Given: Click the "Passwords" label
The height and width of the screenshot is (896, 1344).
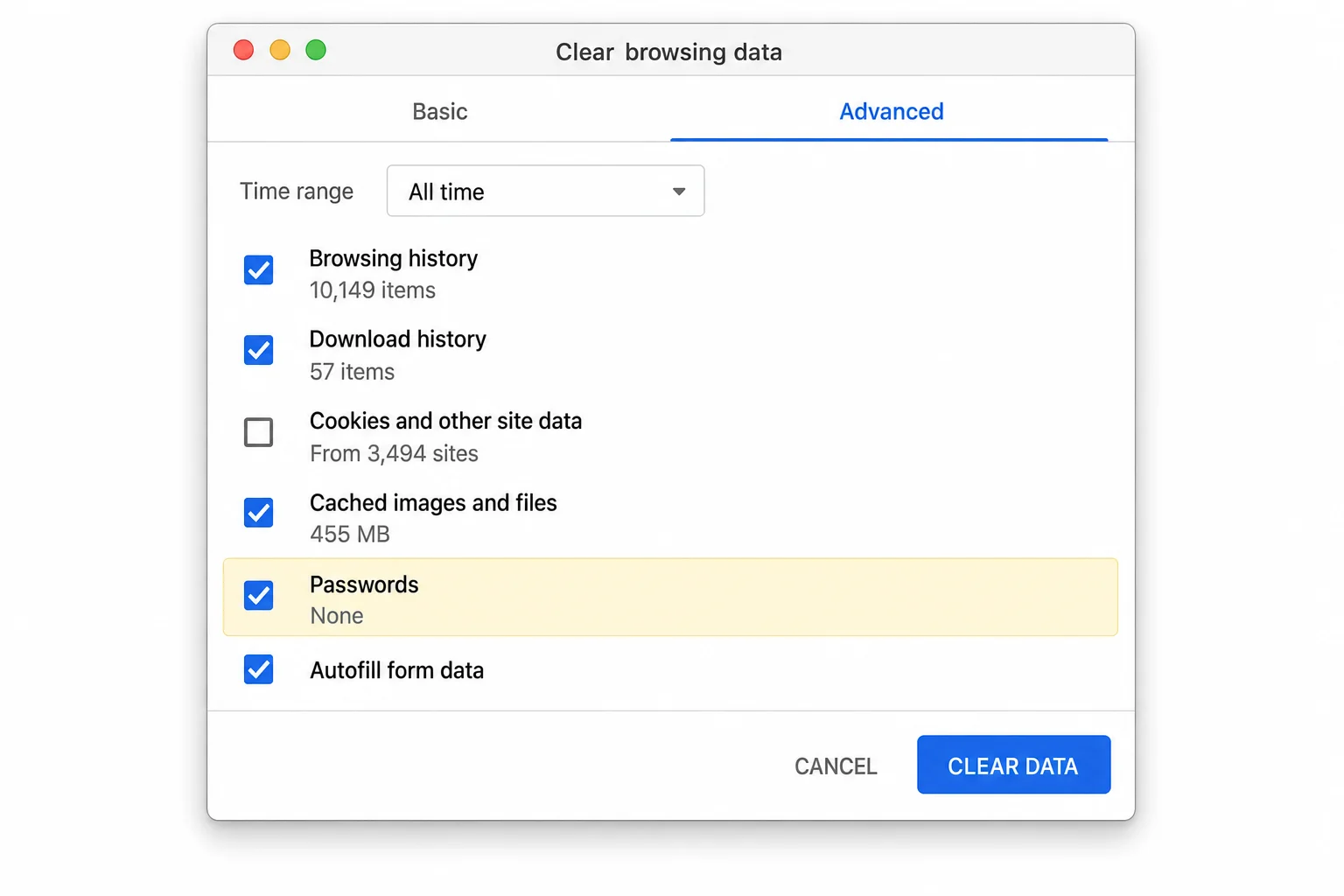Looking at the screenshot, I should tap(364, 584).
